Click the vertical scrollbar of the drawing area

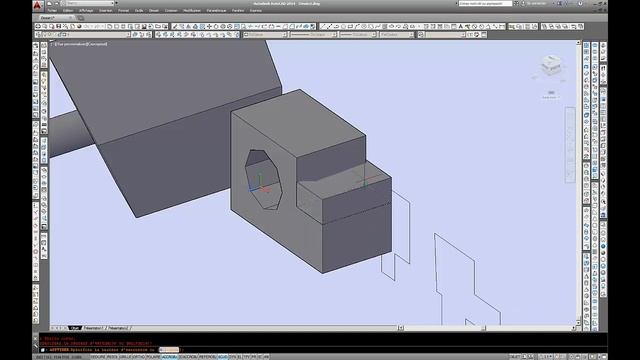click(578, 182)
